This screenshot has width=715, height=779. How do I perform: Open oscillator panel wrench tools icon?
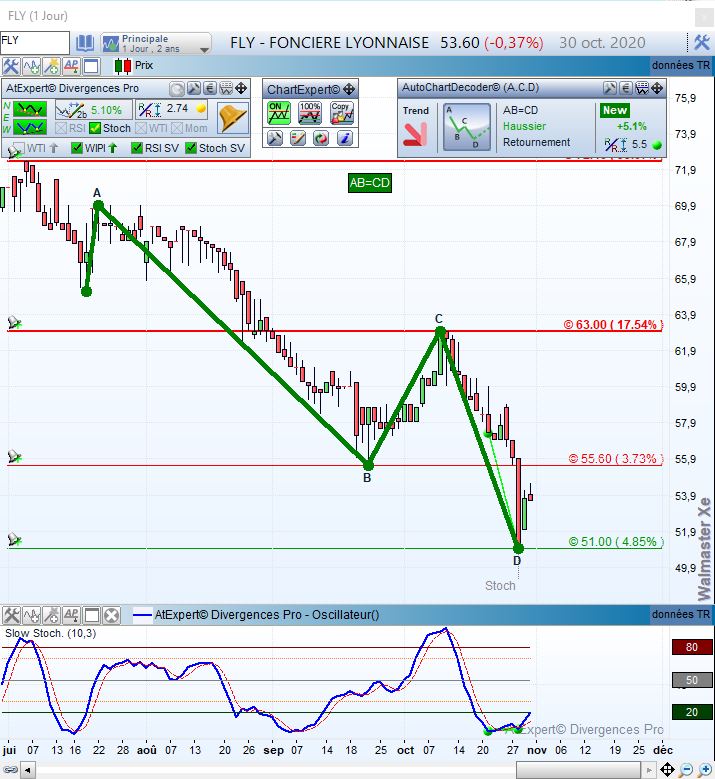[x=11, y=616]
